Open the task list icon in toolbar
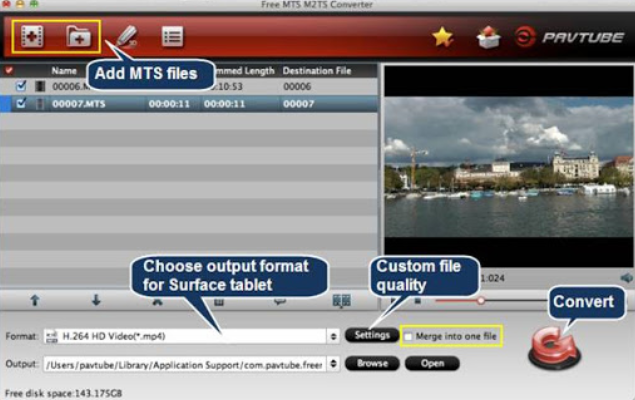 point(173,36)
